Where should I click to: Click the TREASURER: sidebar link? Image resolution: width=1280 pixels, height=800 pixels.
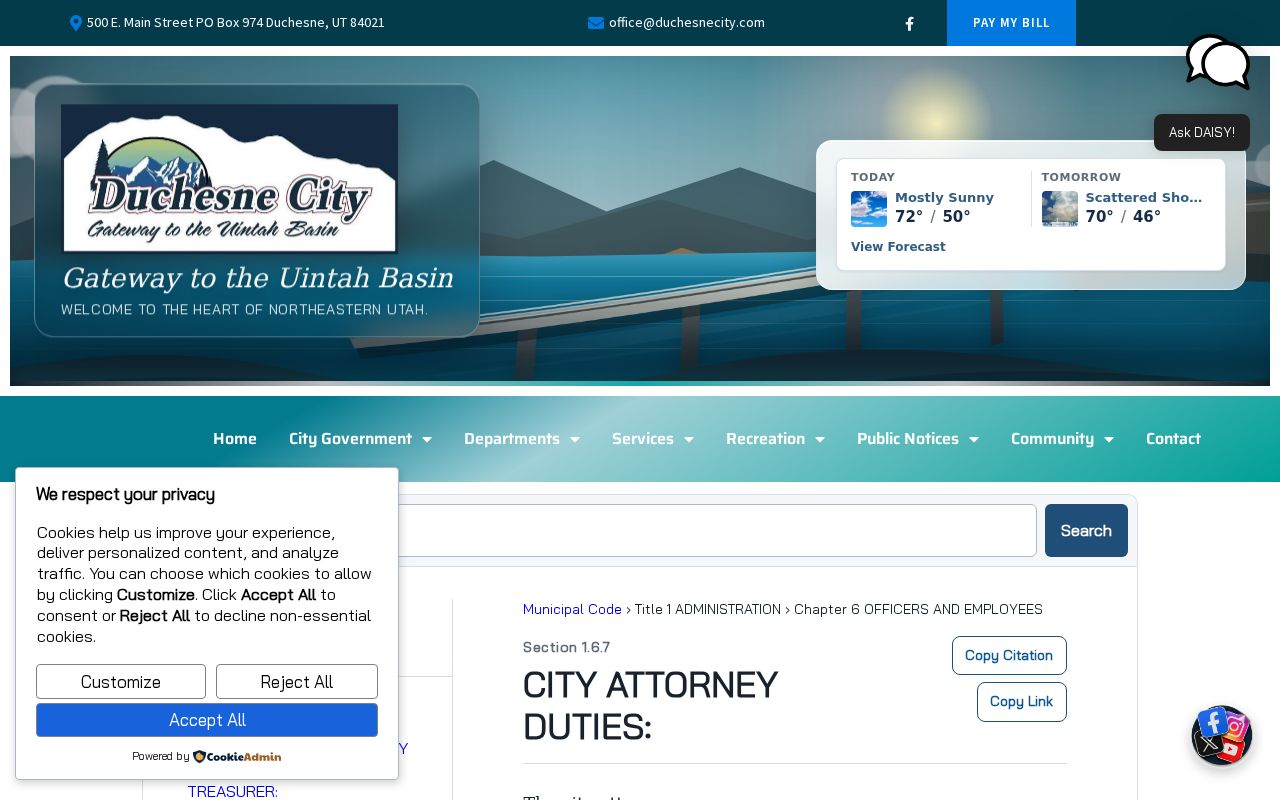pyautogui.click(x=232, y=792)
